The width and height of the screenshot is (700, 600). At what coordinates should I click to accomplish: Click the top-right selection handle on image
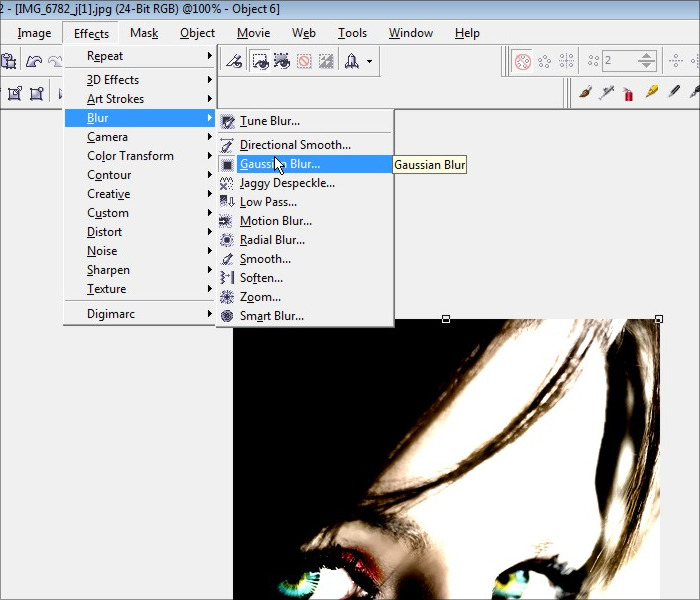[658, 319]
